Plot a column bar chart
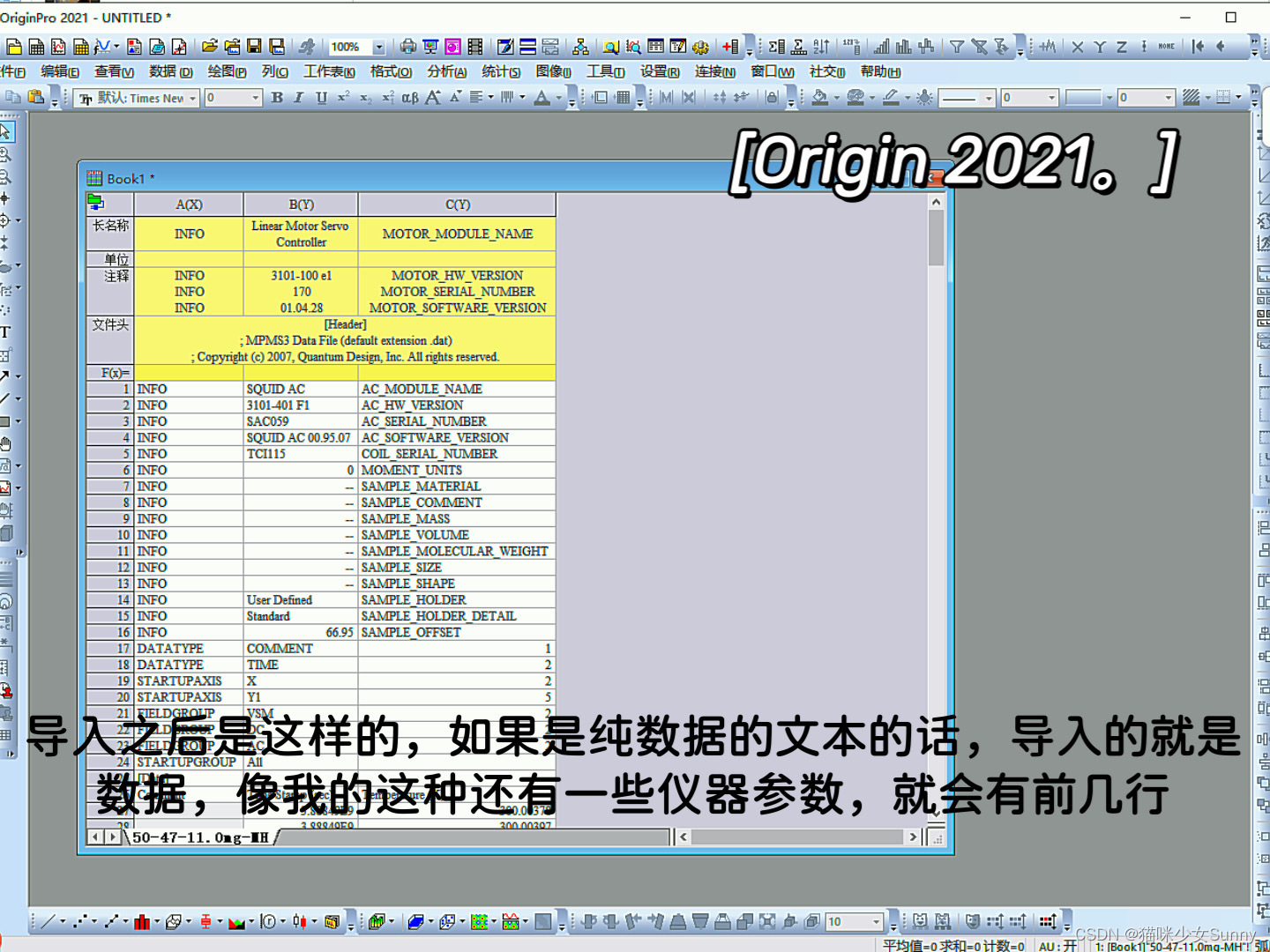Viewport: 1270px width, 952px height. [142, 922]
